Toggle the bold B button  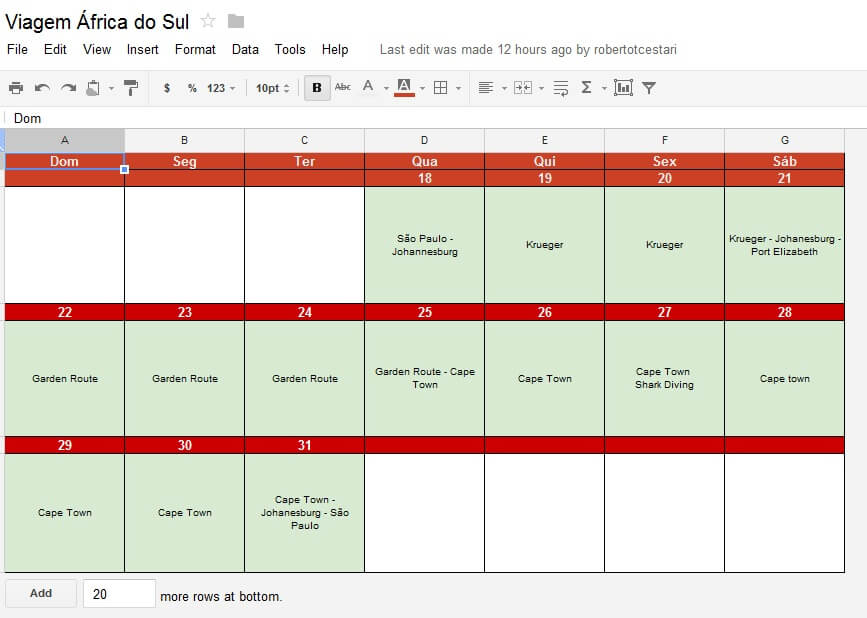[317, 88]
